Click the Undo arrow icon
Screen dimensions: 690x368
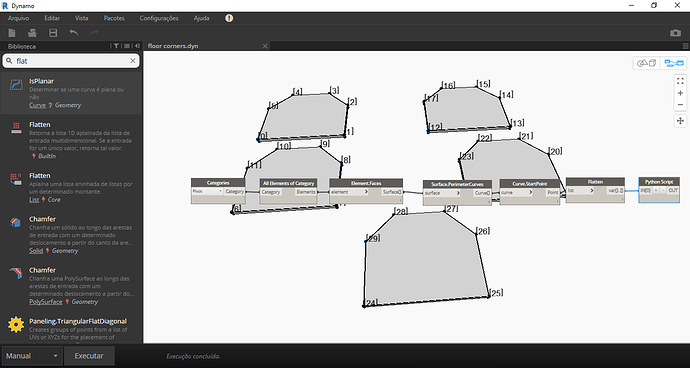pos(74,33)
